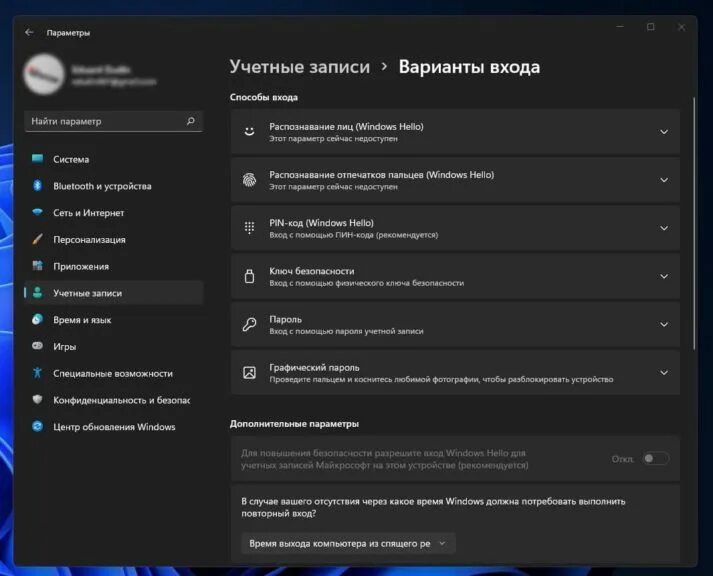Click the Bluetooth icon in the sidebar
Image resolution: width=713 pixels, height=576 pixels.
38,185
